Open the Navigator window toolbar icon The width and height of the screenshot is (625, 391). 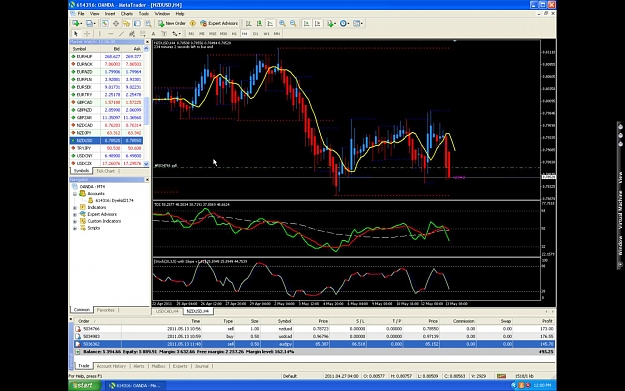126,24
